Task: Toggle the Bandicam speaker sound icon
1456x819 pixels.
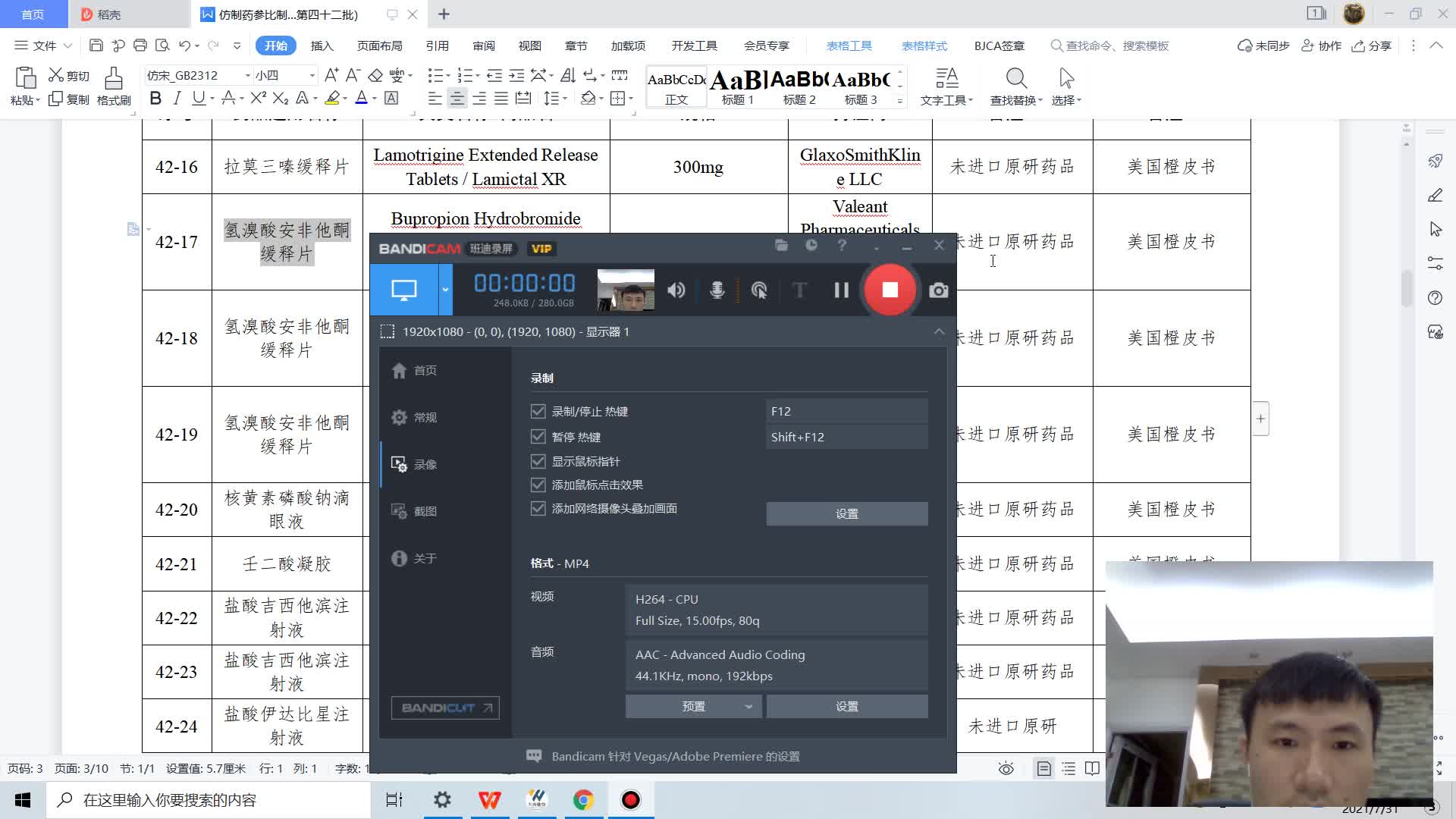Action: (676, 290)
